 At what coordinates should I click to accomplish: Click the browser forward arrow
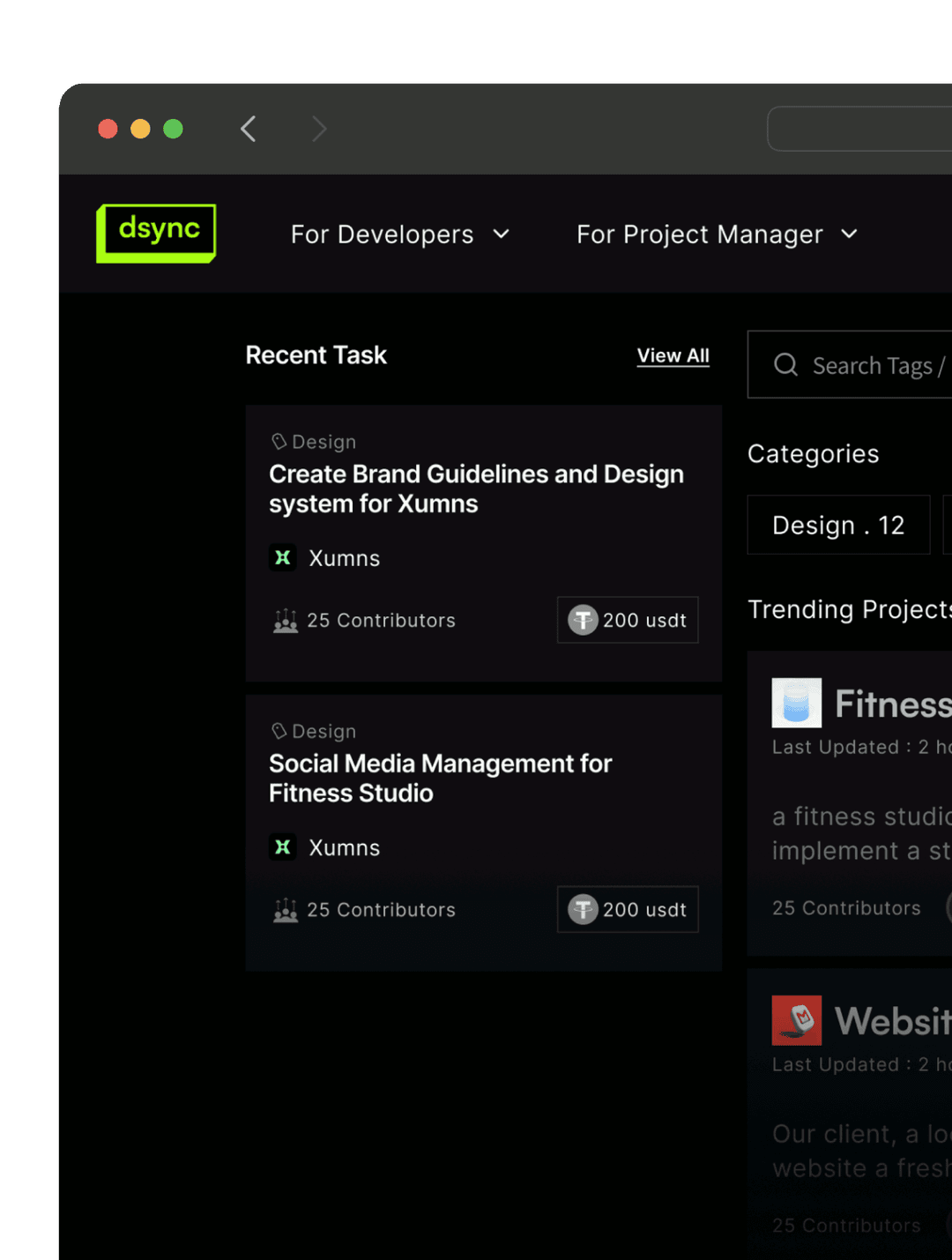319,129
